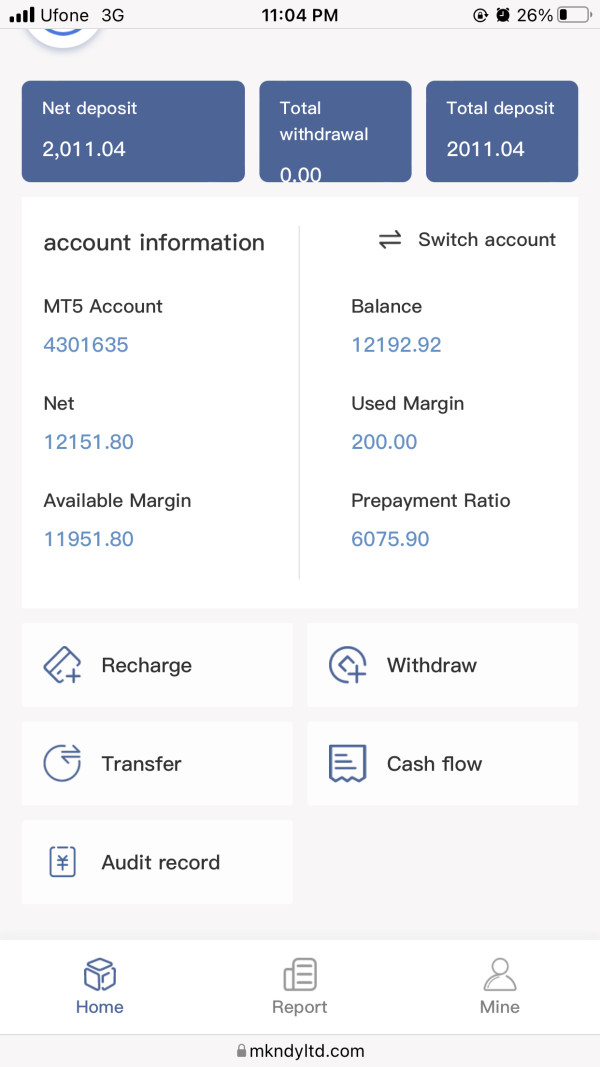Tap the Switch account arrows icon

coord(390,240)
